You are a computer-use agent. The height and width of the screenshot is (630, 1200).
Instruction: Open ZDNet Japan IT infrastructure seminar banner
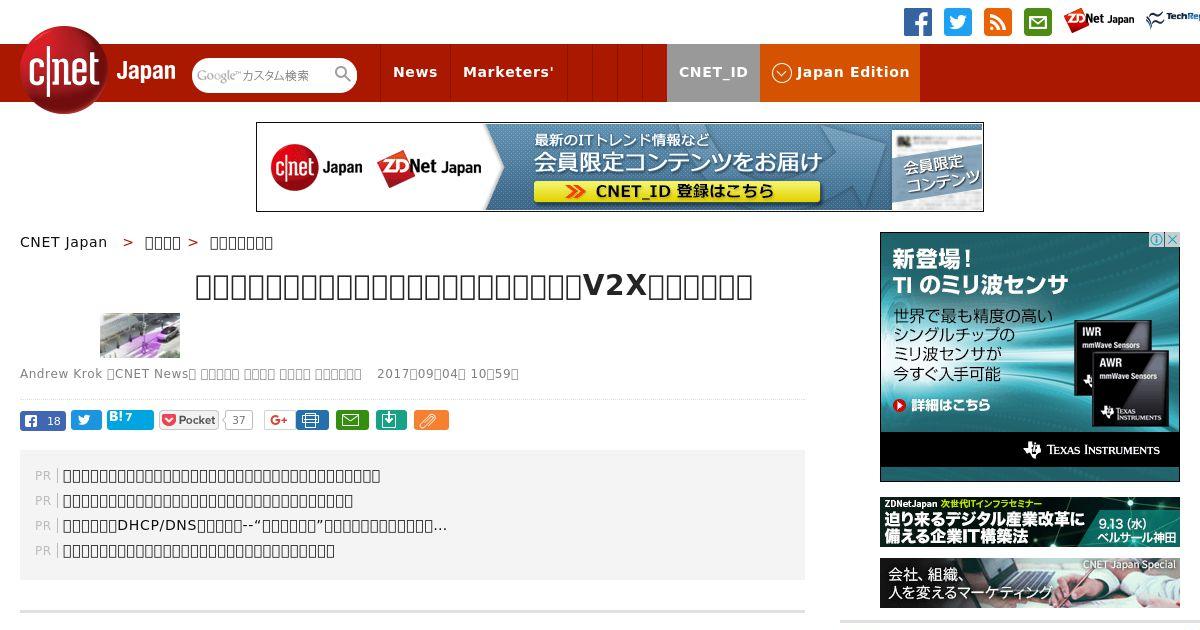(1030, 522)
